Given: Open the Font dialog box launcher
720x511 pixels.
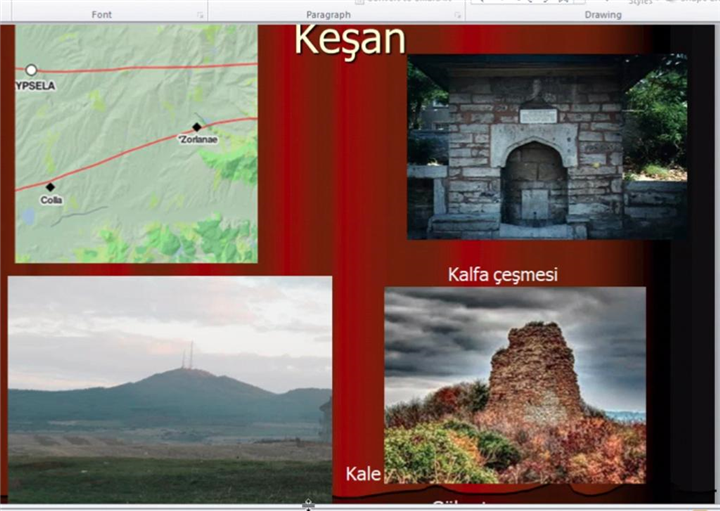Looking at the screenshot, I should [x=200, y=15].
